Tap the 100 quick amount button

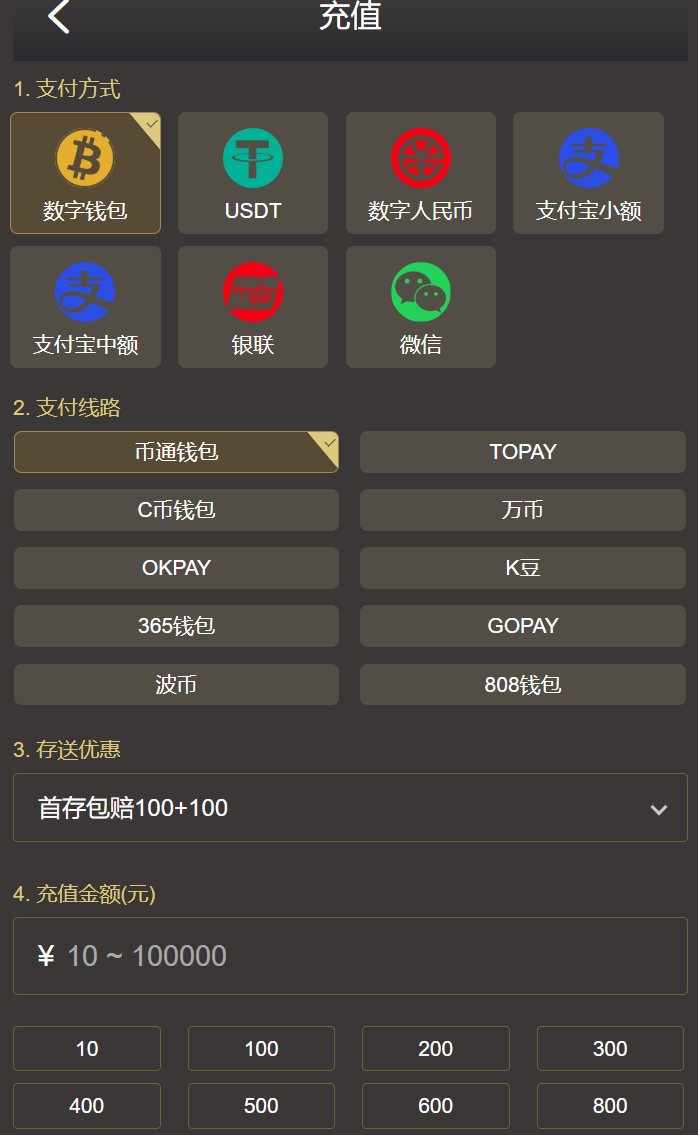click(261, 1049)
